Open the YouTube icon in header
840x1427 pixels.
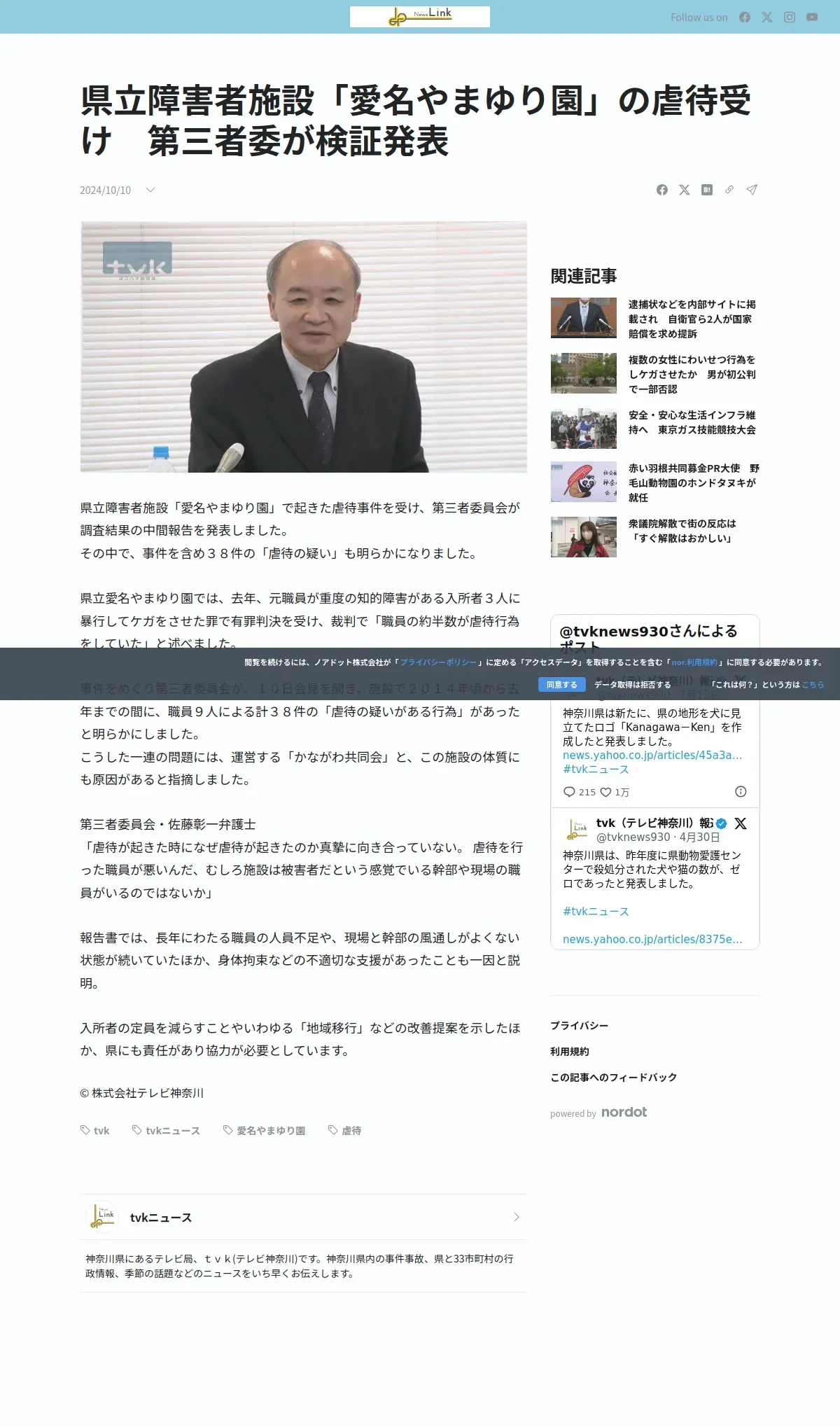click(x=812, y=18)
